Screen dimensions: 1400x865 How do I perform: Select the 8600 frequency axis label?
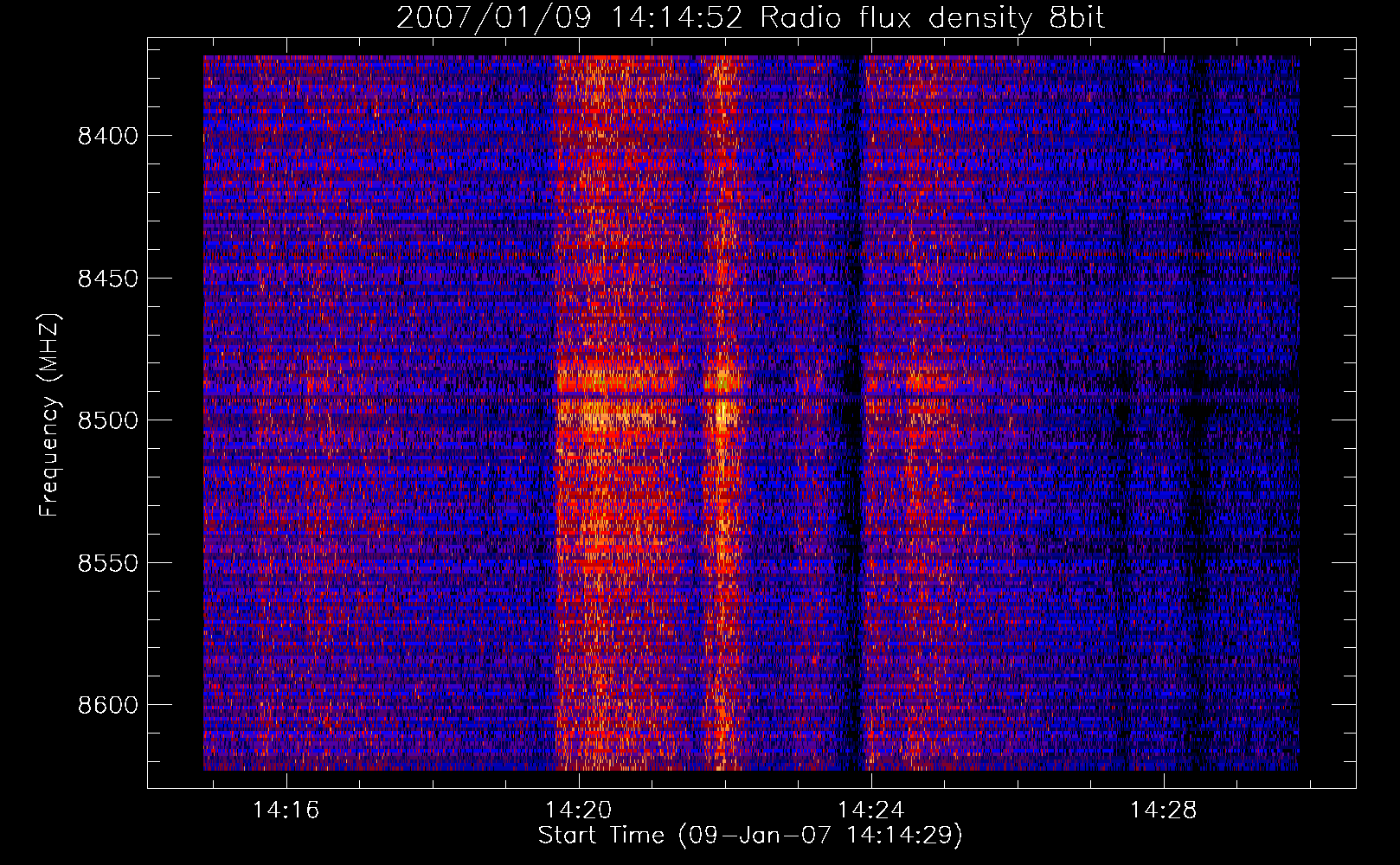(x=107, y=705)
